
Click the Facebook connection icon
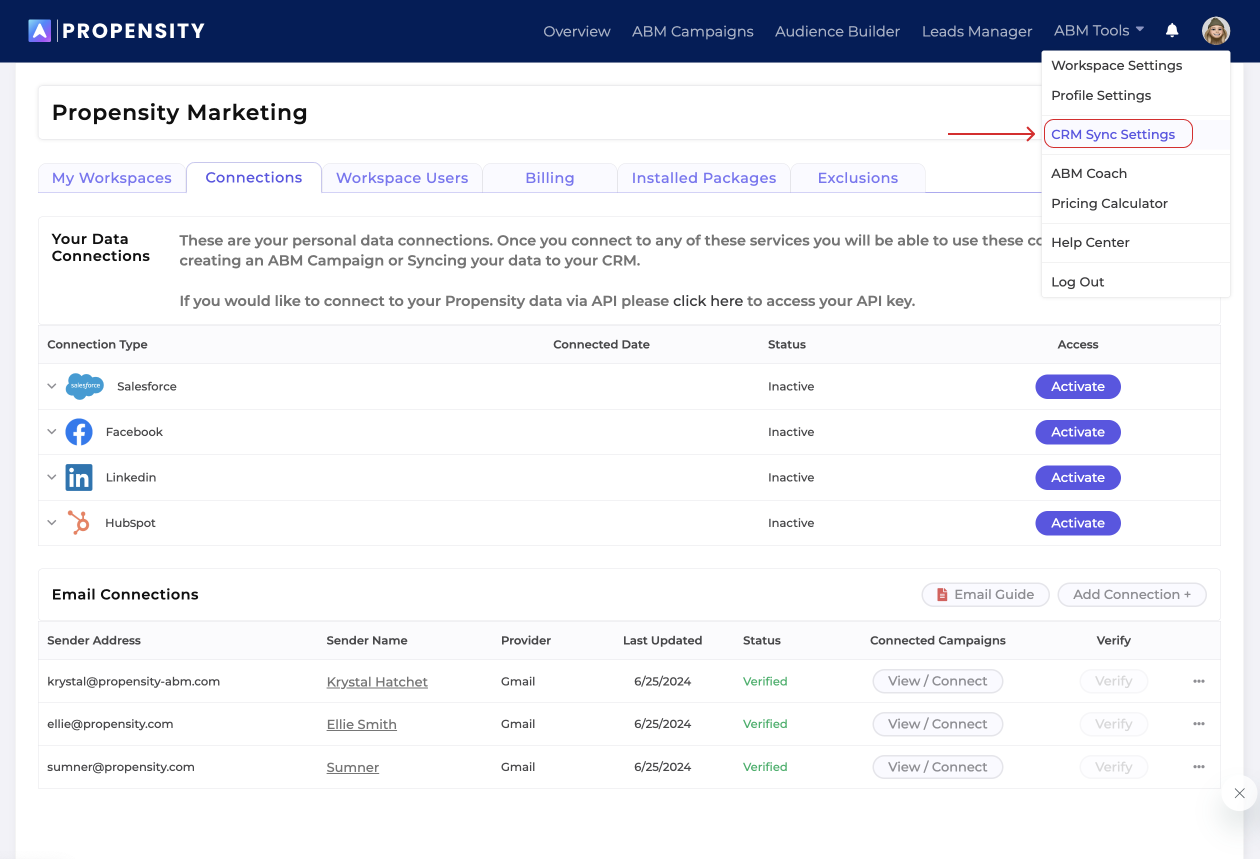click(79, 431)
